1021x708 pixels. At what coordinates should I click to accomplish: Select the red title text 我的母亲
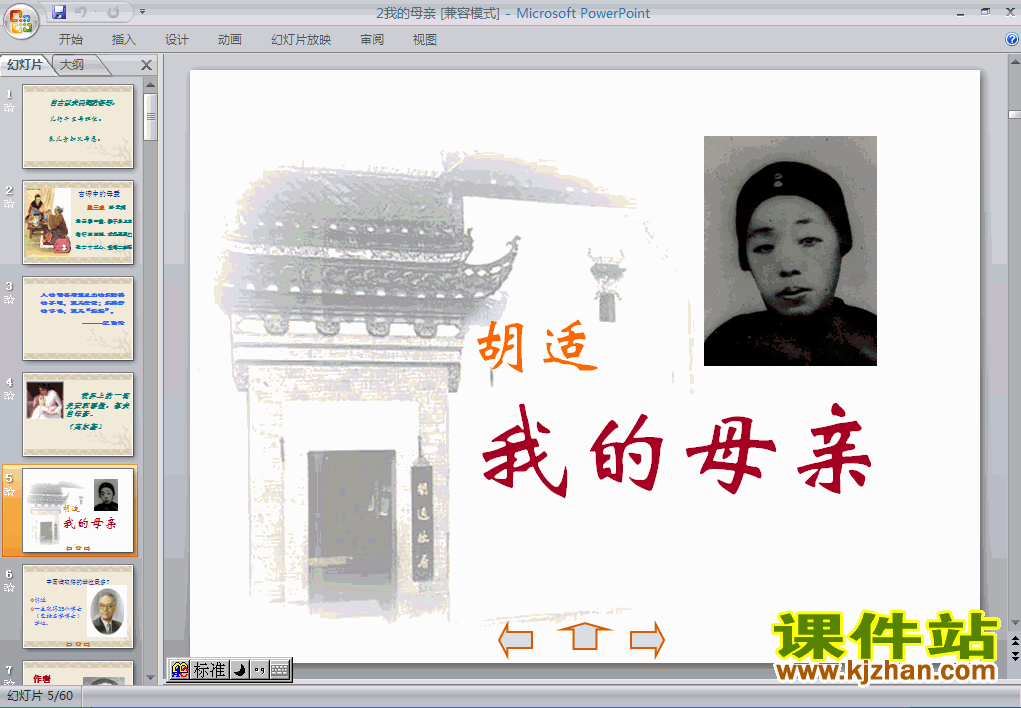(x=677, y=451)
